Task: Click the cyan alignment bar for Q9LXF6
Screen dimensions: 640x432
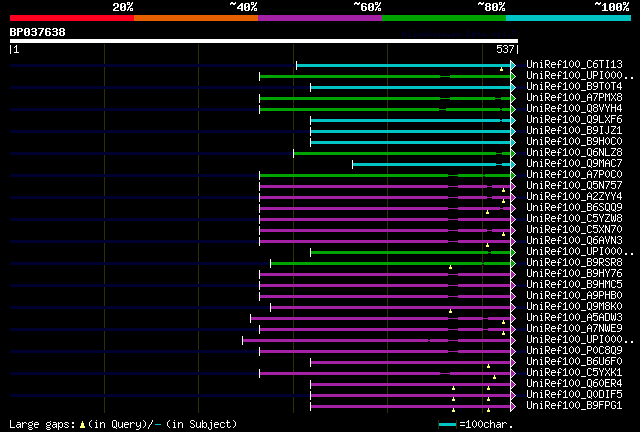Action: 410,120
